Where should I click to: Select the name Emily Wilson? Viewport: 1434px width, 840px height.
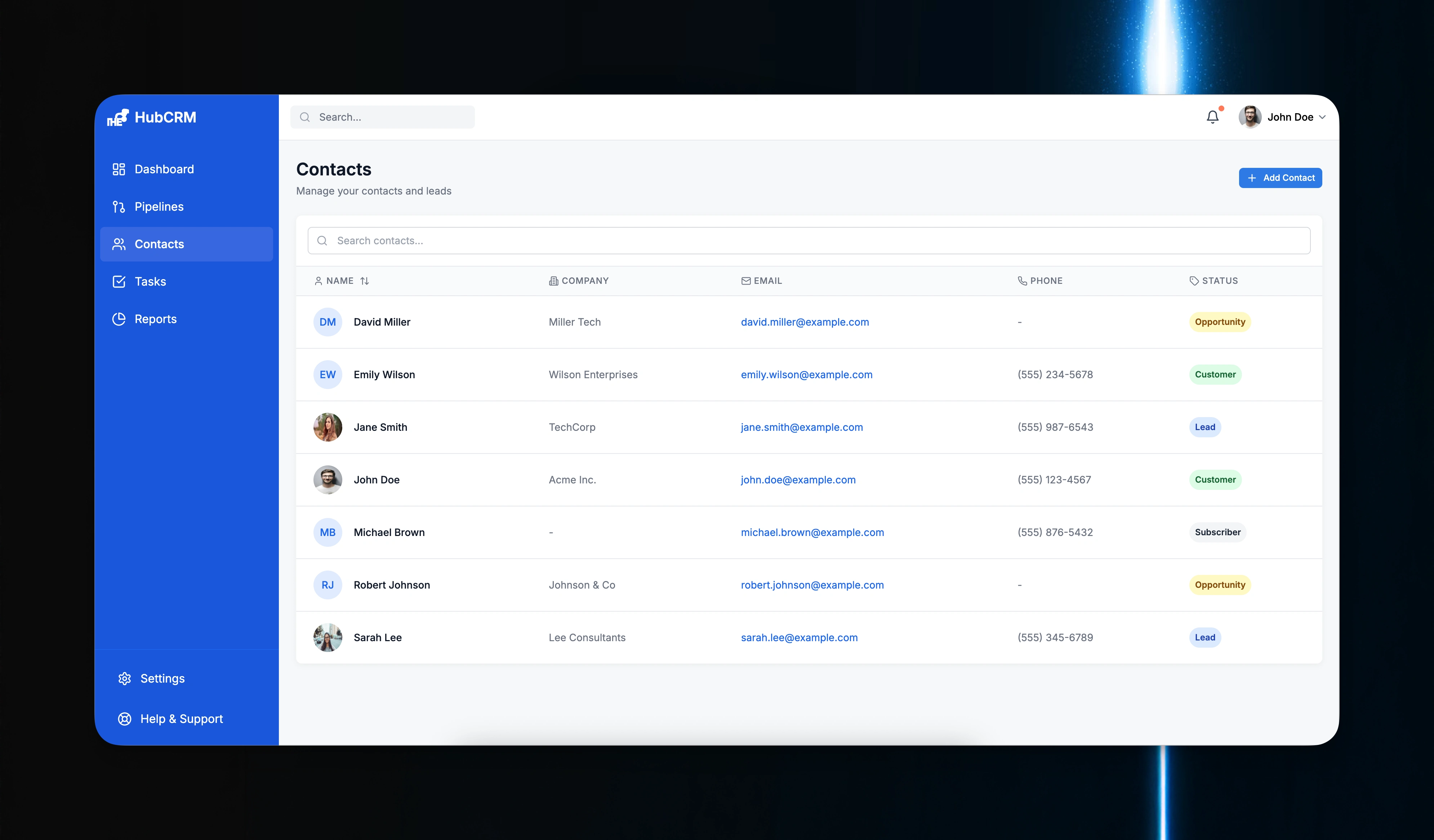pyautogui.click(x=384, y=375)
